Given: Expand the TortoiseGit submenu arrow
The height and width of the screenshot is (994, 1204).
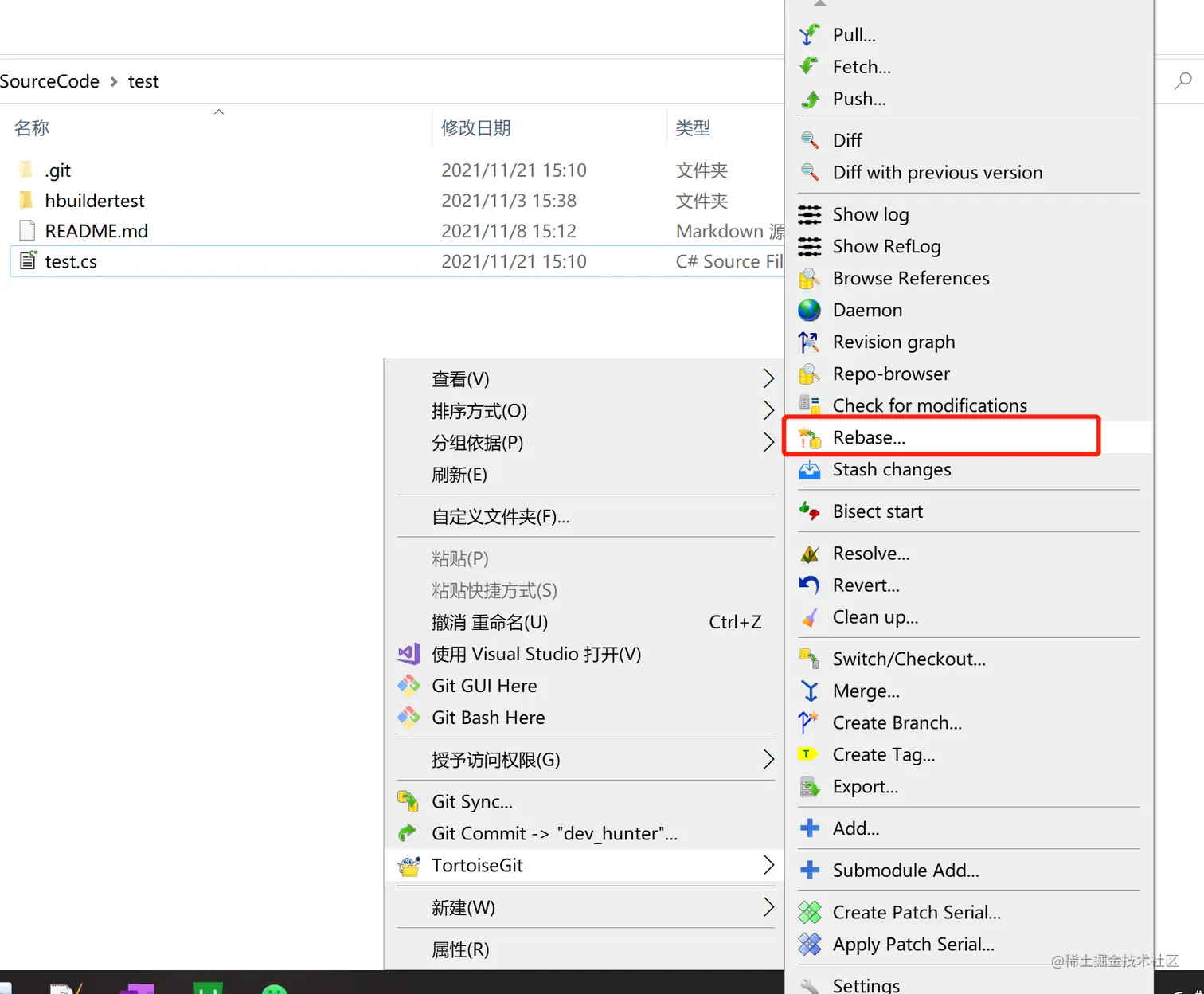Looking at the screenshot, I should [x=768, y=865].
